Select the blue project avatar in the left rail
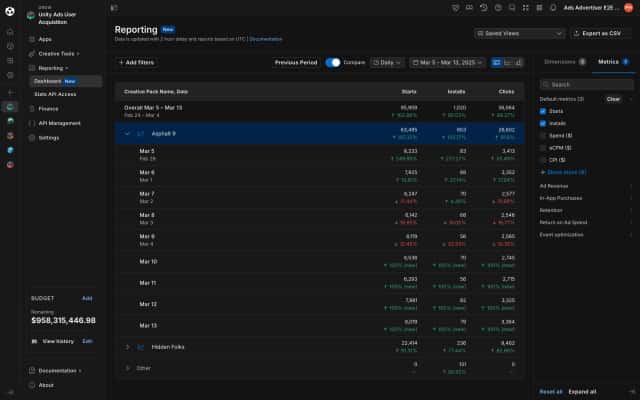 pyautogui.click(x=11, y=150)
